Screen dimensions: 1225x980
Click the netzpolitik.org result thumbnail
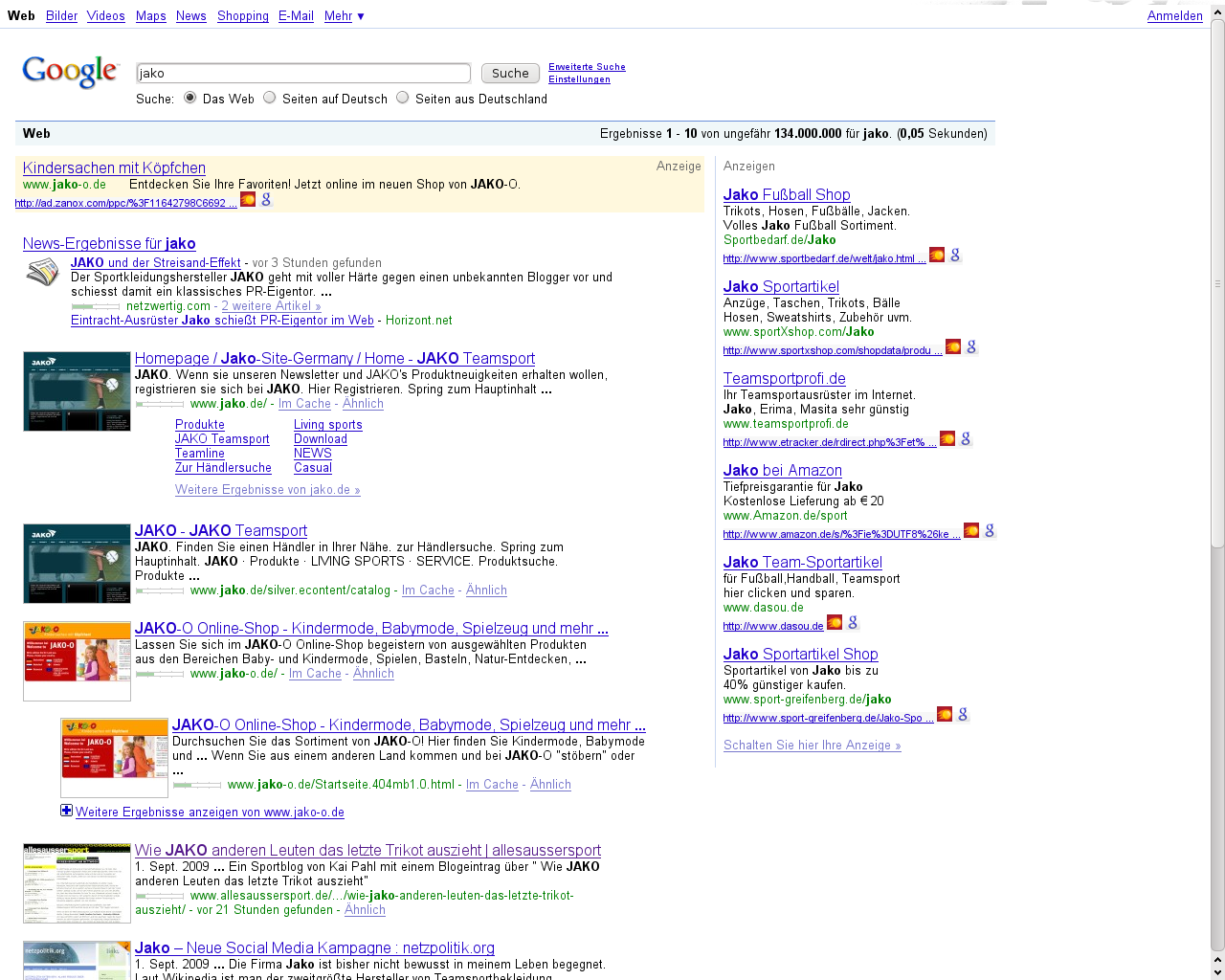(77, 960)
